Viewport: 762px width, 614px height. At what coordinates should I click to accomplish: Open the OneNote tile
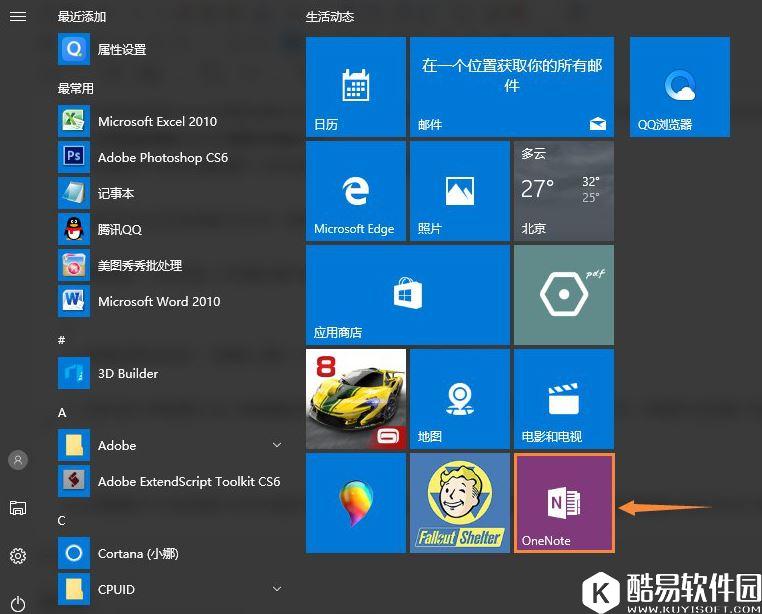coord(564,503)
